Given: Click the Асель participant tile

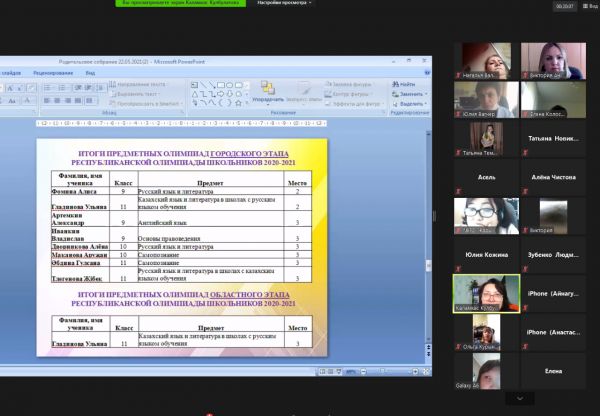Looking at the screenshot, I should tap(486, 177).
